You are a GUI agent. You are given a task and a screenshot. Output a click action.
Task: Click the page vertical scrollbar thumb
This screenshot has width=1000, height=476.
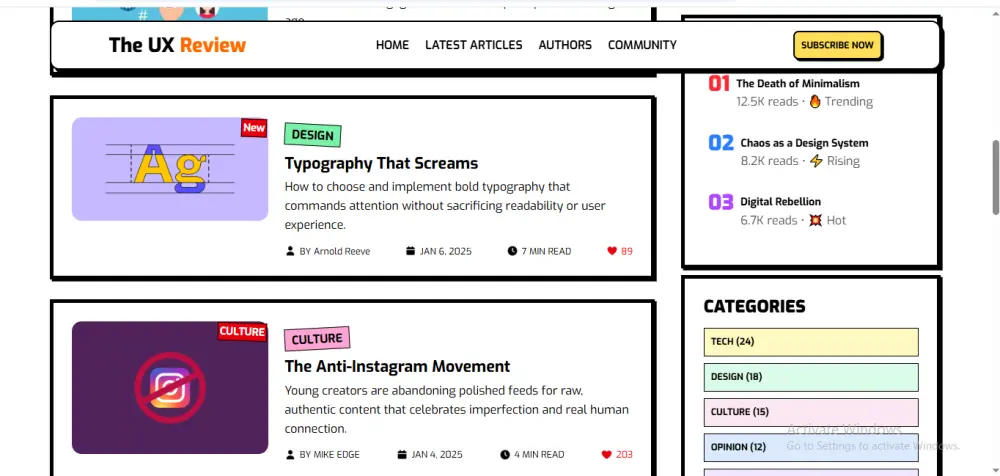point(995,176)
